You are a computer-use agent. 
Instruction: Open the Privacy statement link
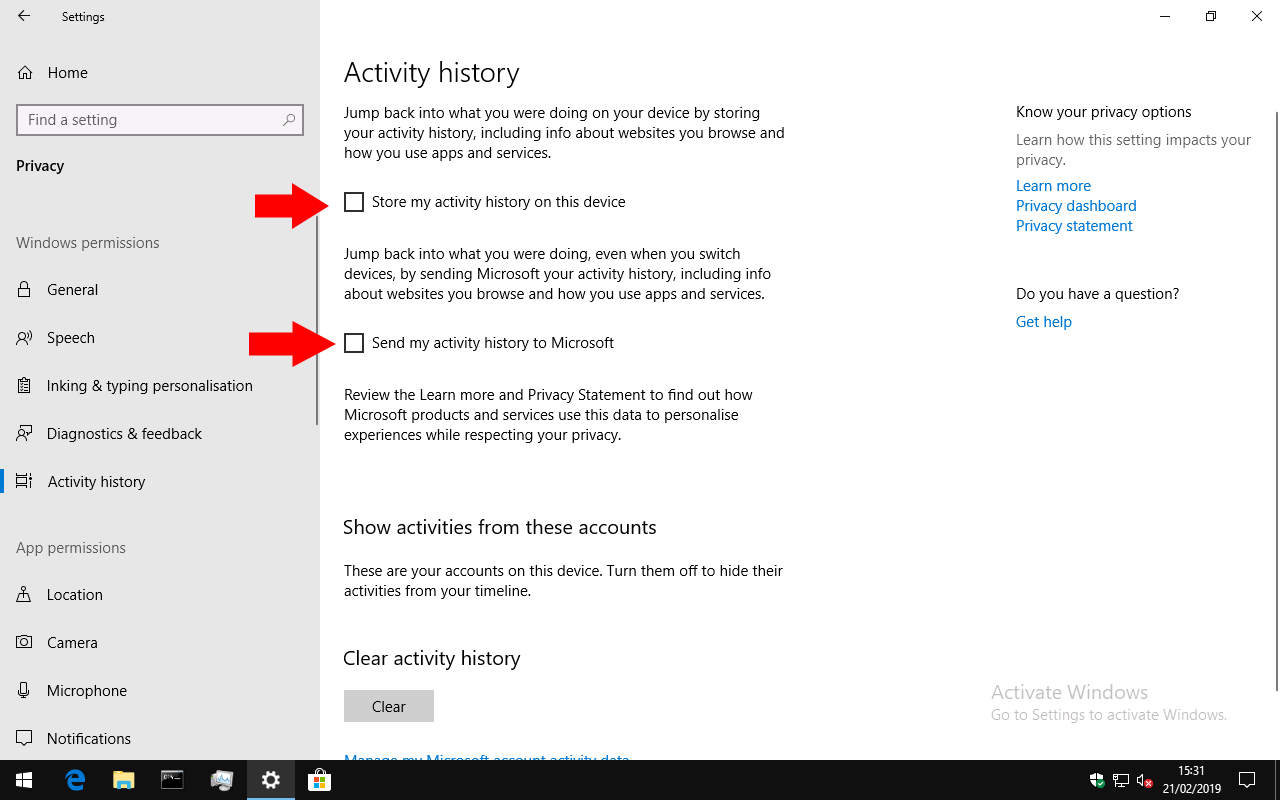(x=1074, y=226)
